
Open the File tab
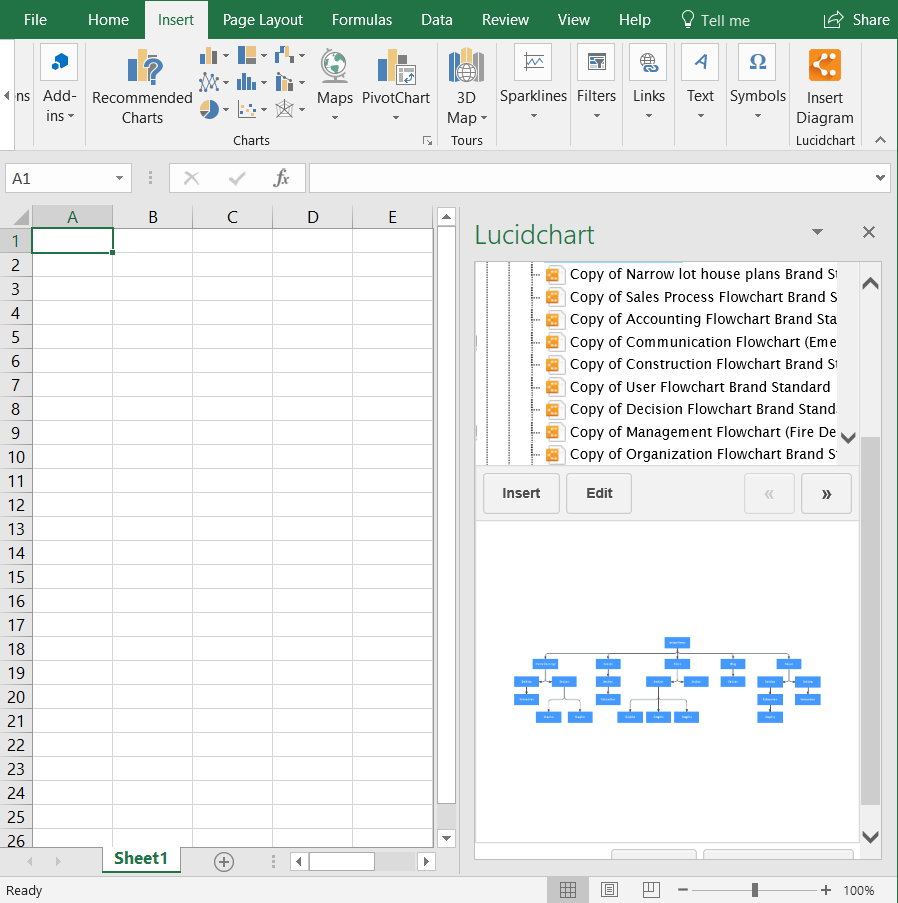click(35, 20)
